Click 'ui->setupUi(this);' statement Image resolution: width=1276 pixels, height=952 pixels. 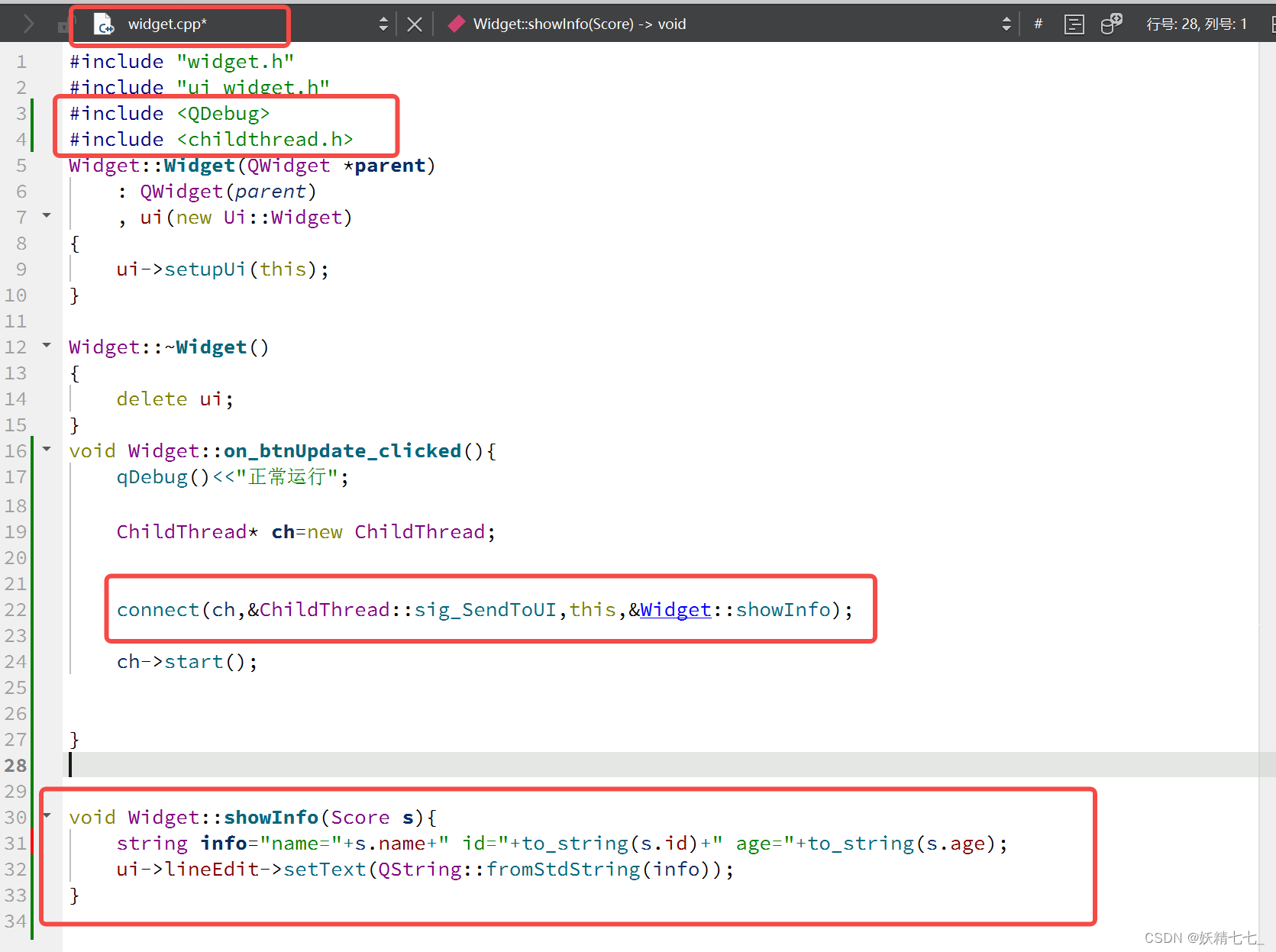223,269
